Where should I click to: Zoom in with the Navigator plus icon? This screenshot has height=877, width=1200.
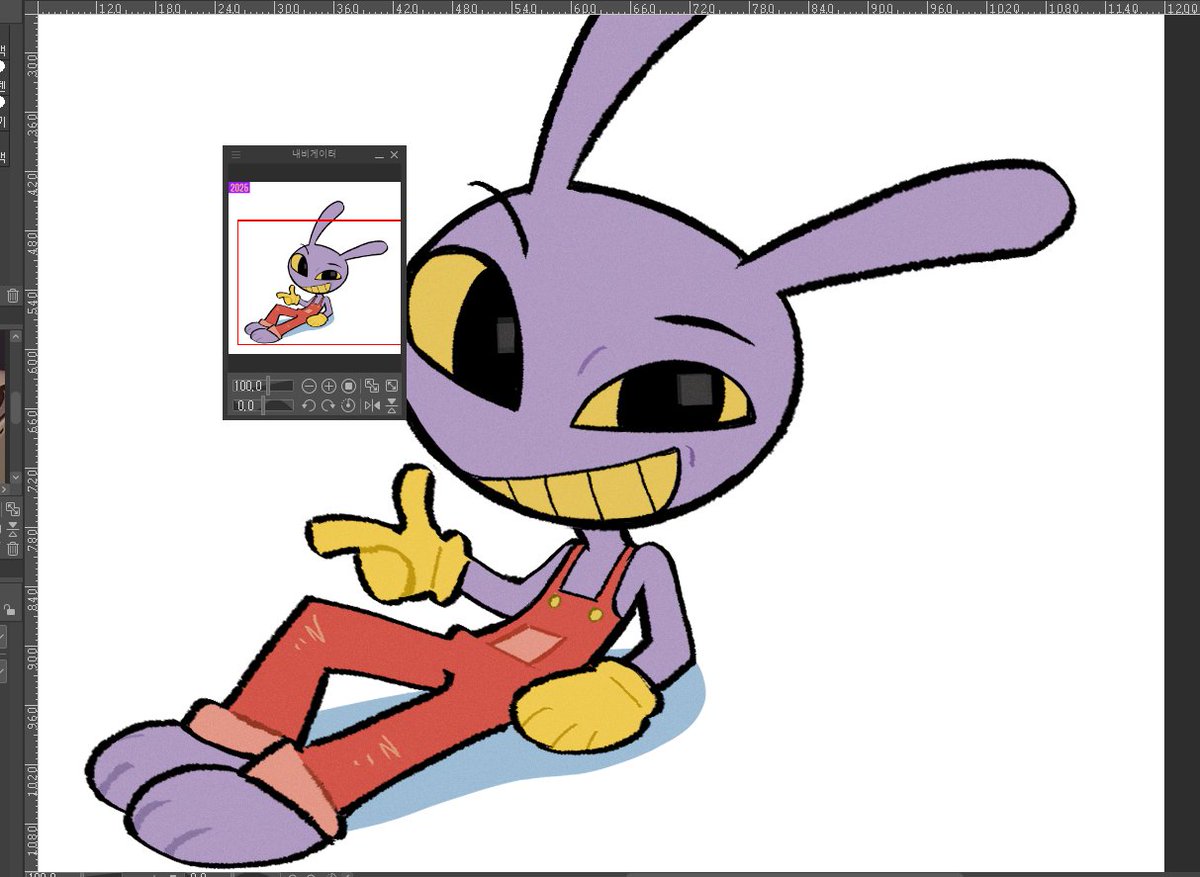329,386
